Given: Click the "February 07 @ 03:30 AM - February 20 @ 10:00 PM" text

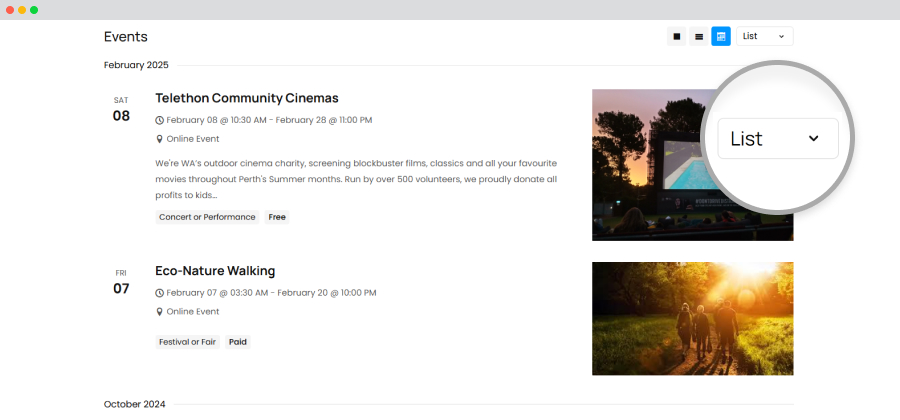Looking at the screenshot, I should [x=271, y=293].
